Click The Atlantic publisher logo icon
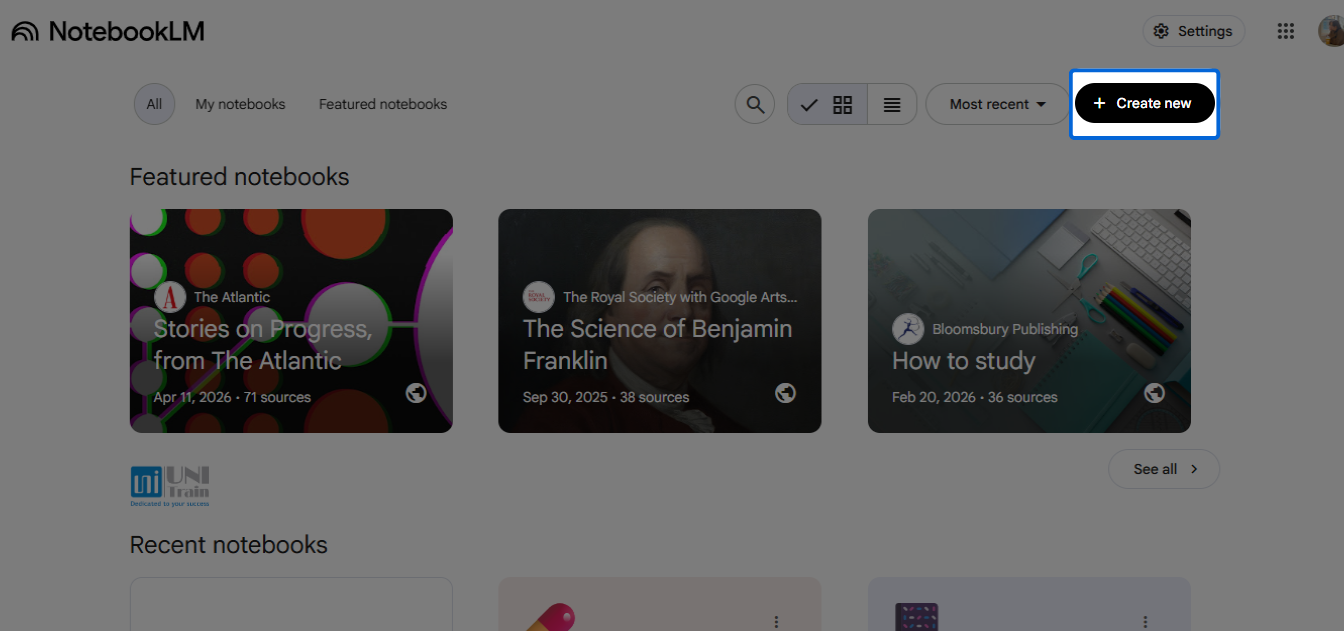 (170, 297)
